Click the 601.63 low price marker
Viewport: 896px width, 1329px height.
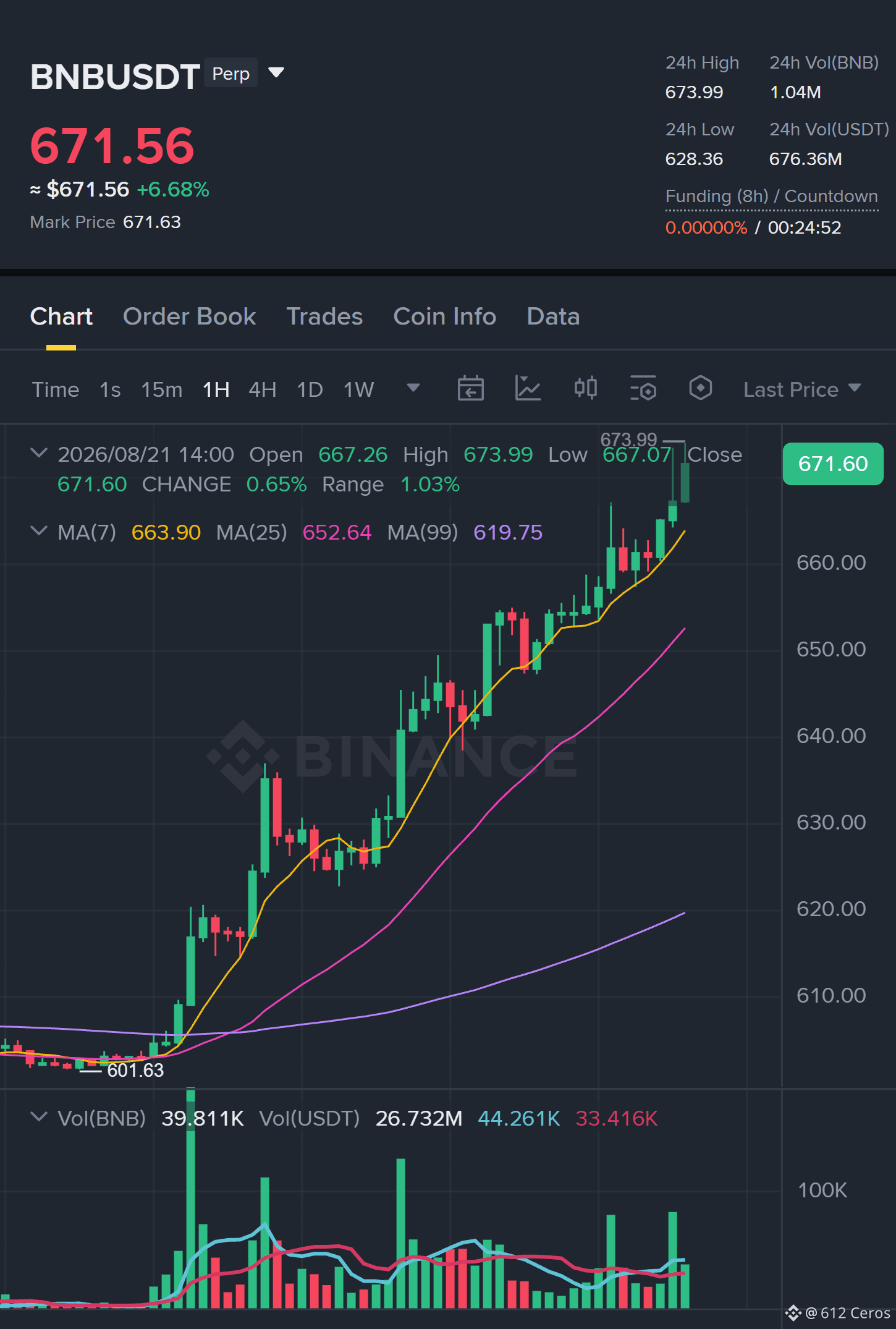click(135, 1070)
